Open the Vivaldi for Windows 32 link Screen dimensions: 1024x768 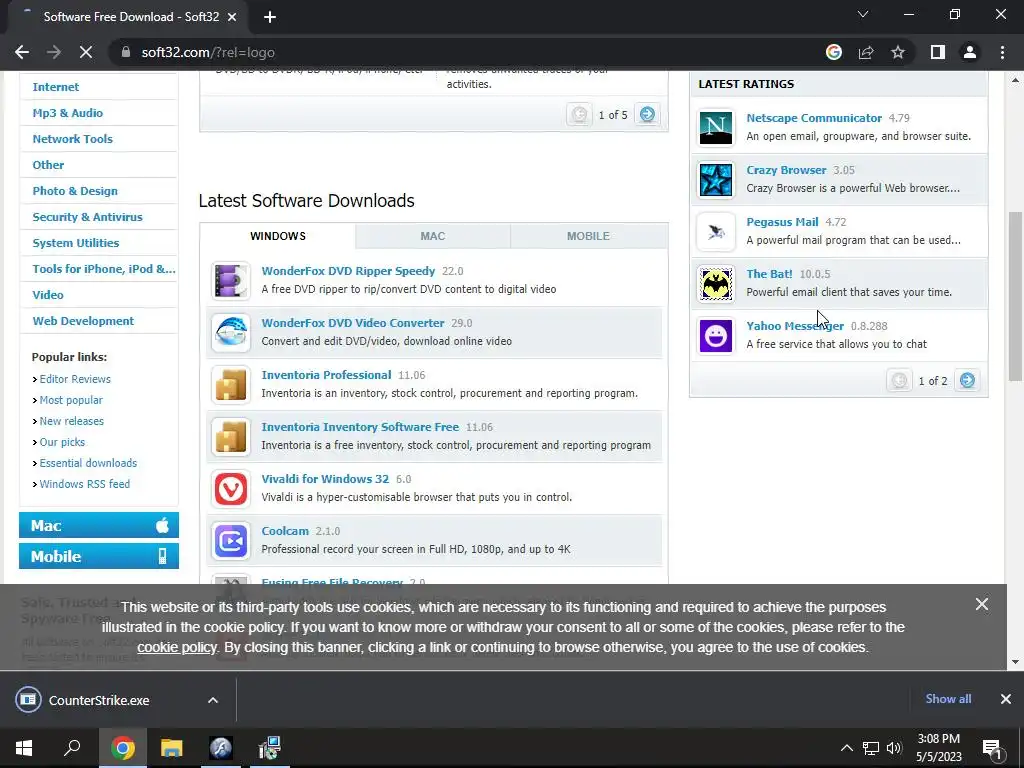pyautogui.click(x=325, y=479)
